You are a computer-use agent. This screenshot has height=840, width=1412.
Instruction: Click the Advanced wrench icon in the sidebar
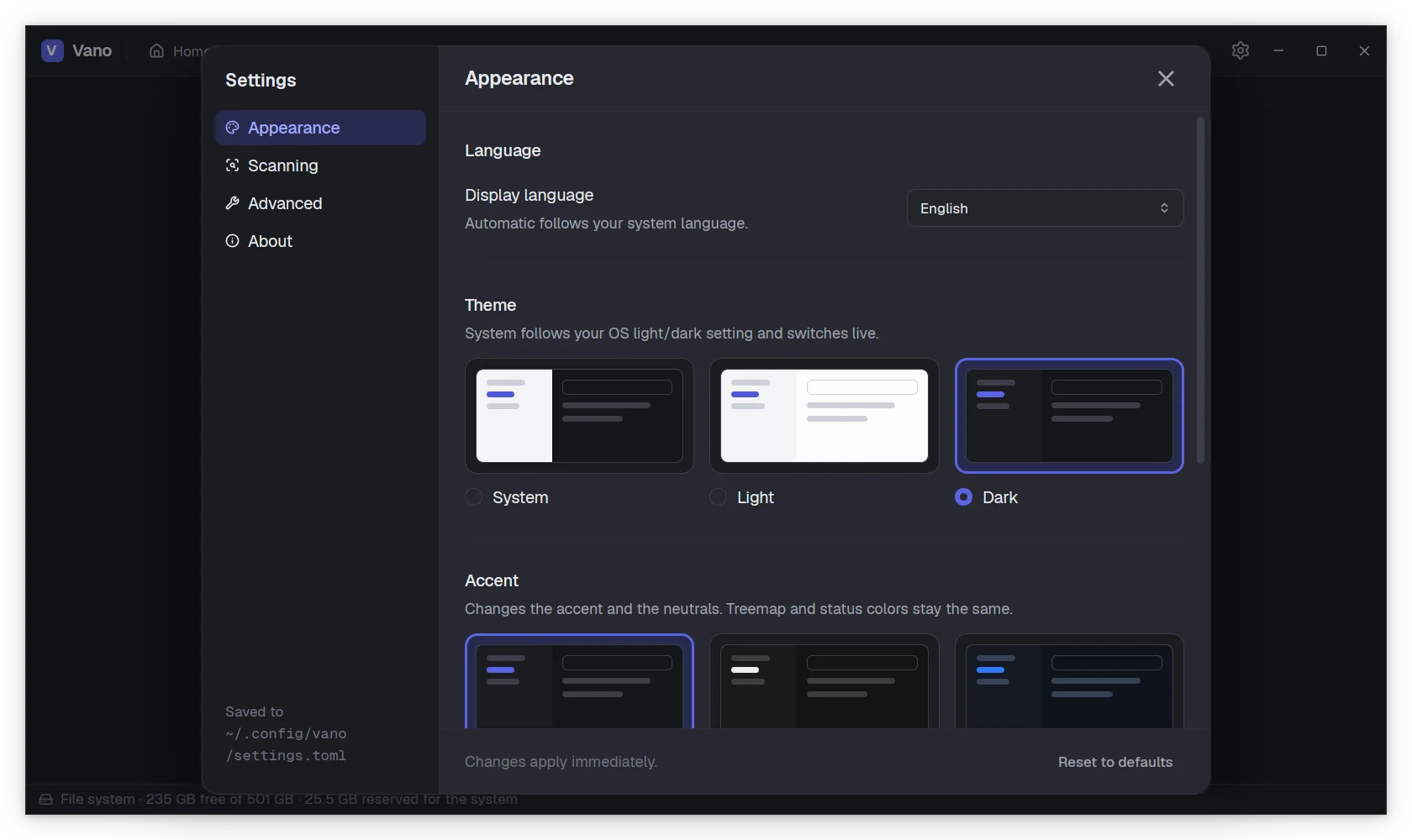[x=233, y=203]
